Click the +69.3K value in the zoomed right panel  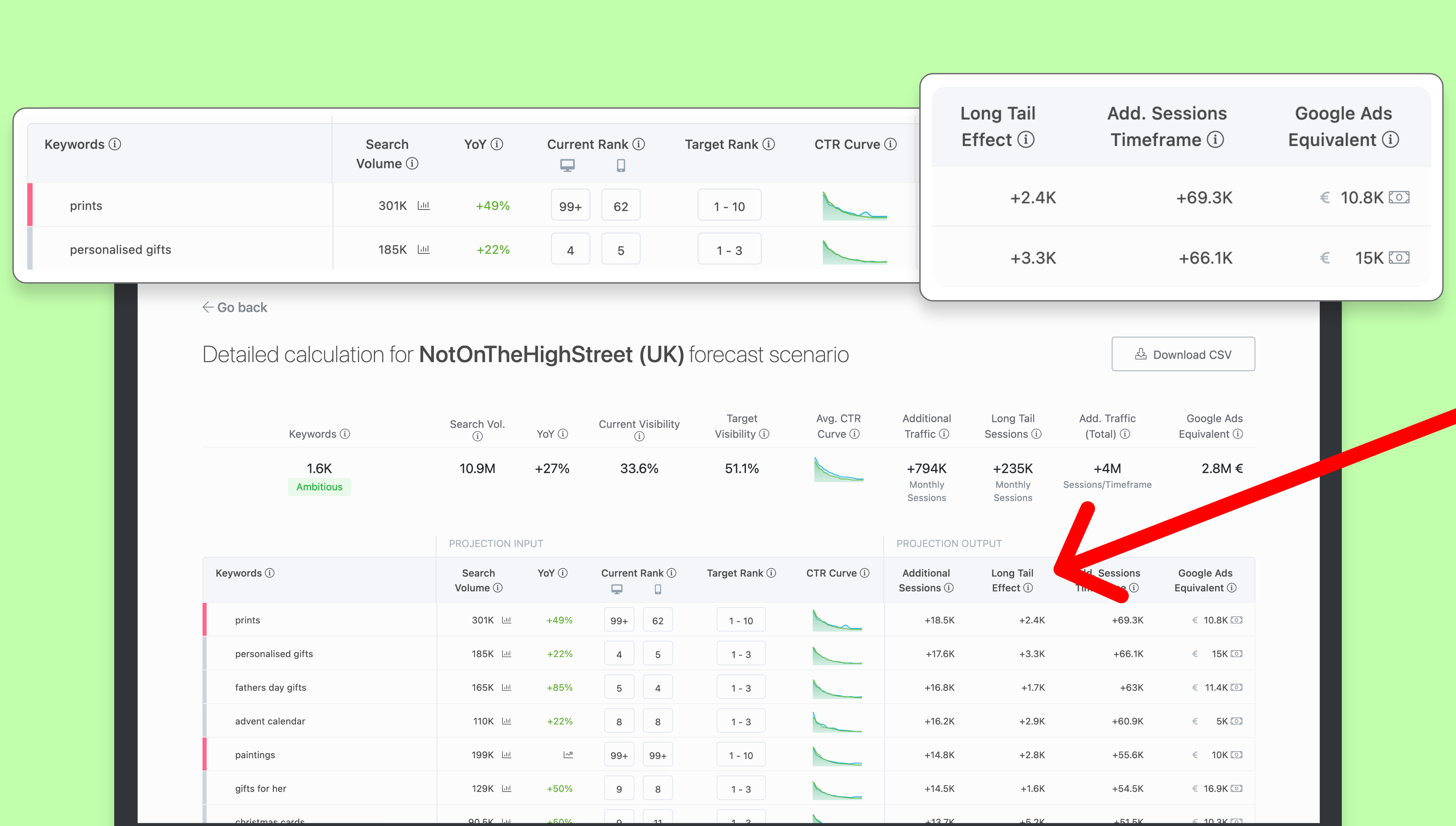[1204, 198]
